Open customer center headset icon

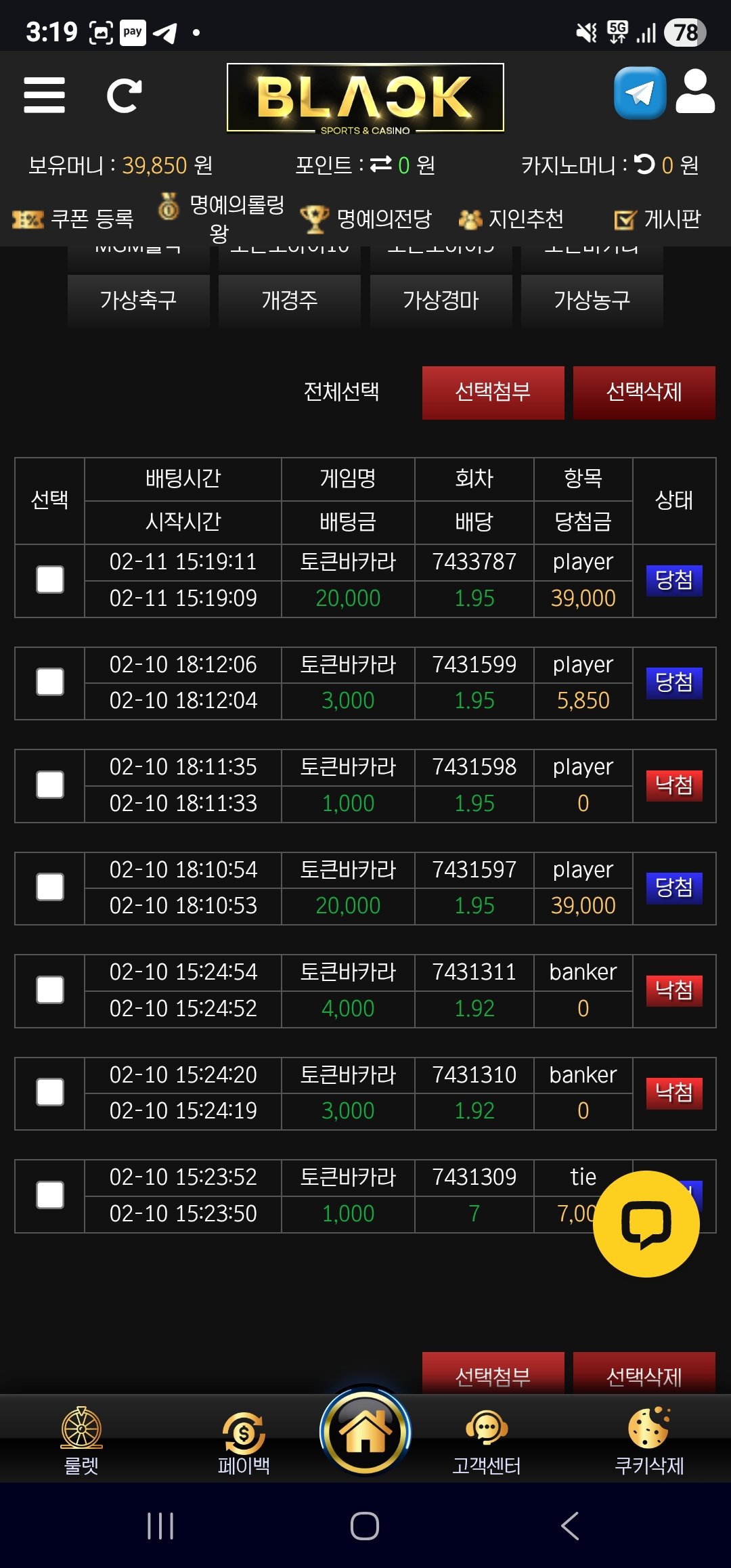click(487, 1429)
